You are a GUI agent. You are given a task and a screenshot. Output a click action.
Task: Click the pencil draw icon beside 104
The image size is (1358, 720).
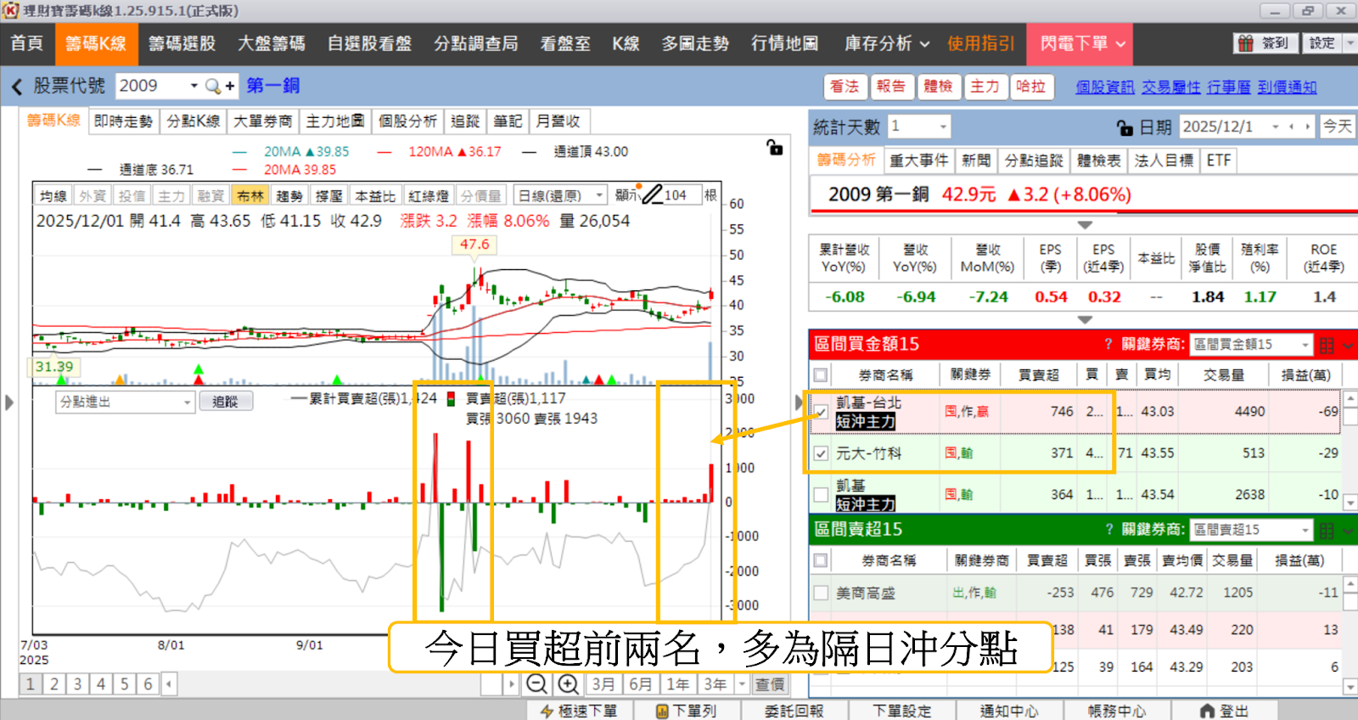pyautogui.click(x=652, y=195)
